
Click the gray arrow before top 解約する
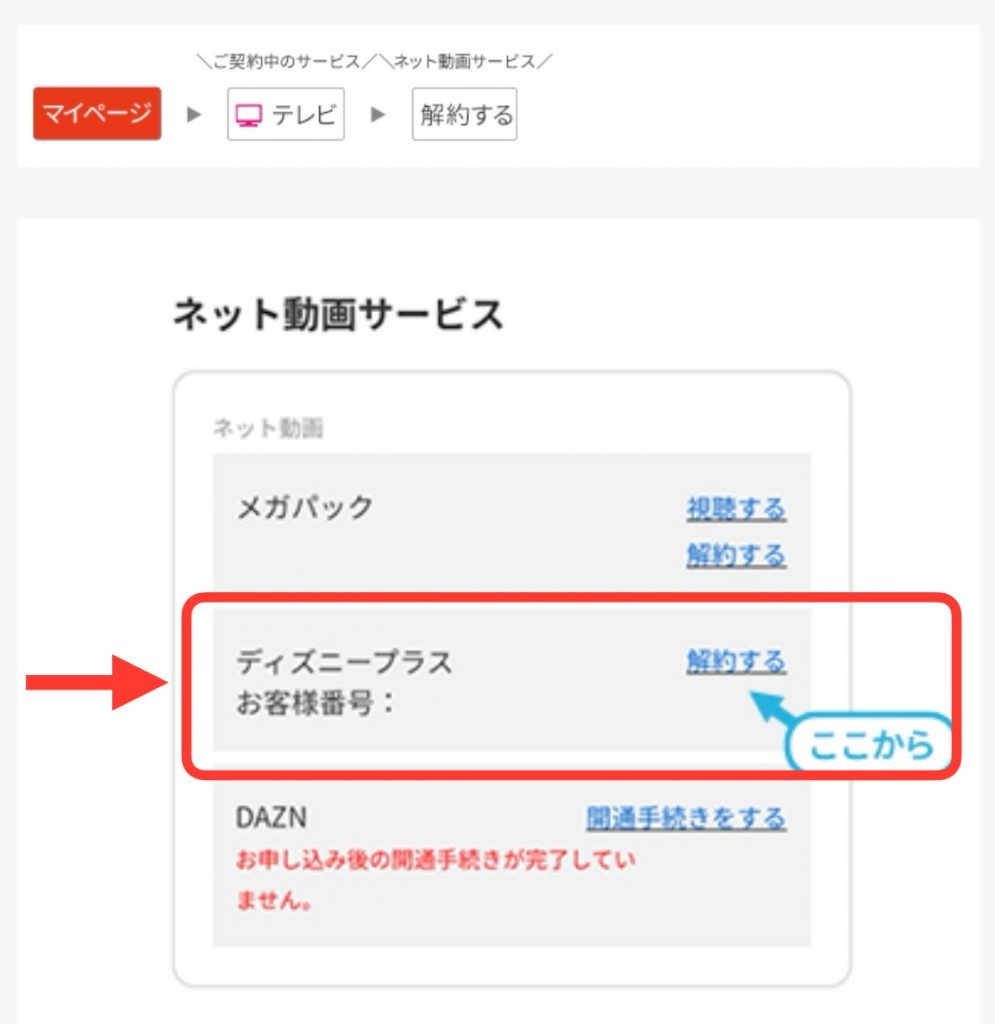point(378,114)
